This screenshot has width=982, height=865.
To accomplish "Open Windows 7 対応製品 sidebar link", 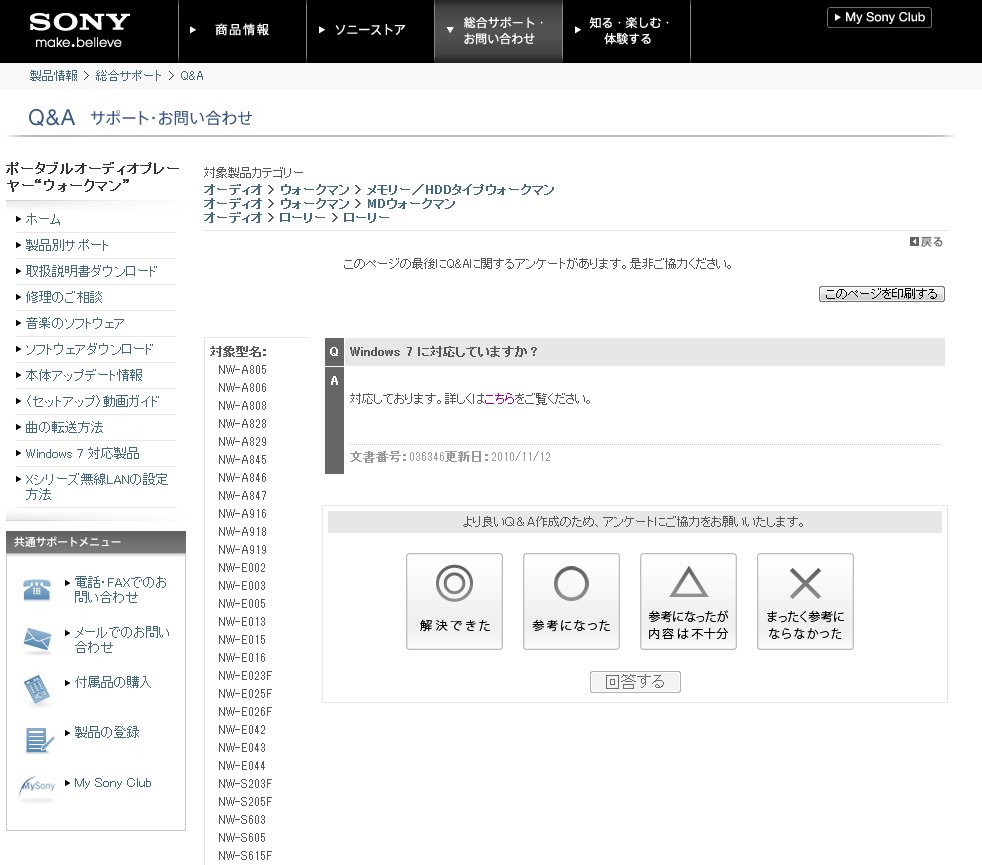I will coord(83,453).
